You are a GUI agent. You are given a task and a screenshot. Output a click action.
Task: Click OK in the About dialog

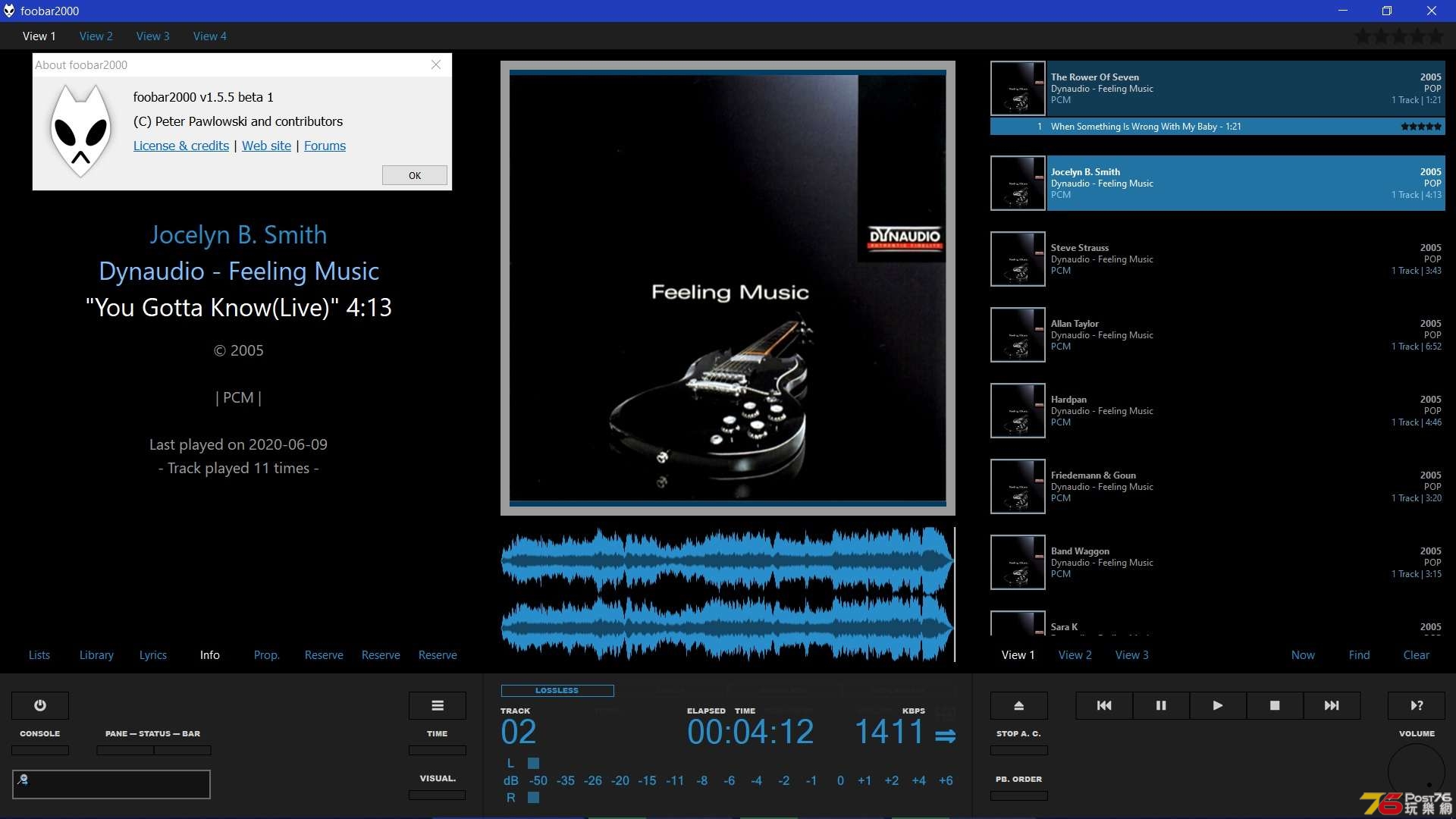(415, 175)
